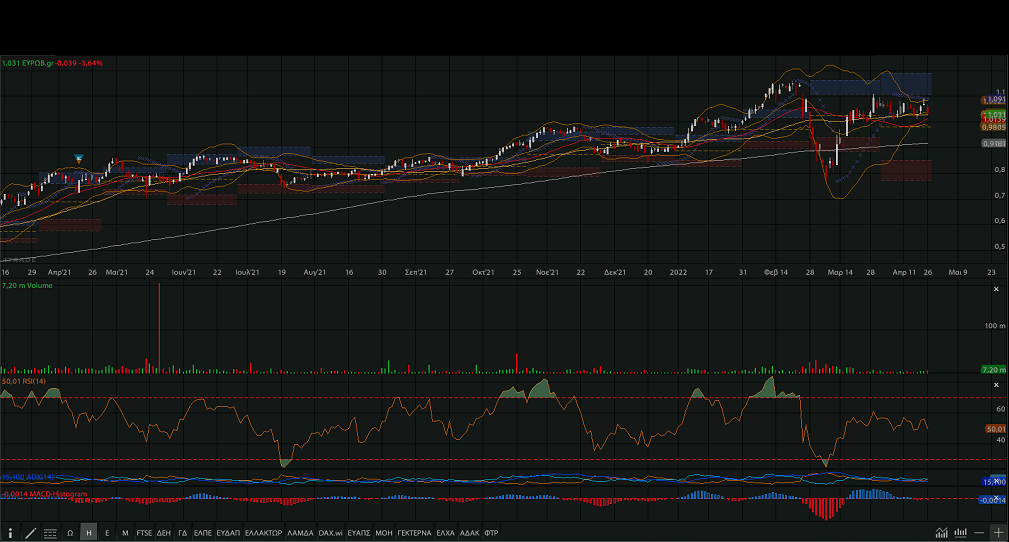Select the Ω timeframe button

point(70,533)
